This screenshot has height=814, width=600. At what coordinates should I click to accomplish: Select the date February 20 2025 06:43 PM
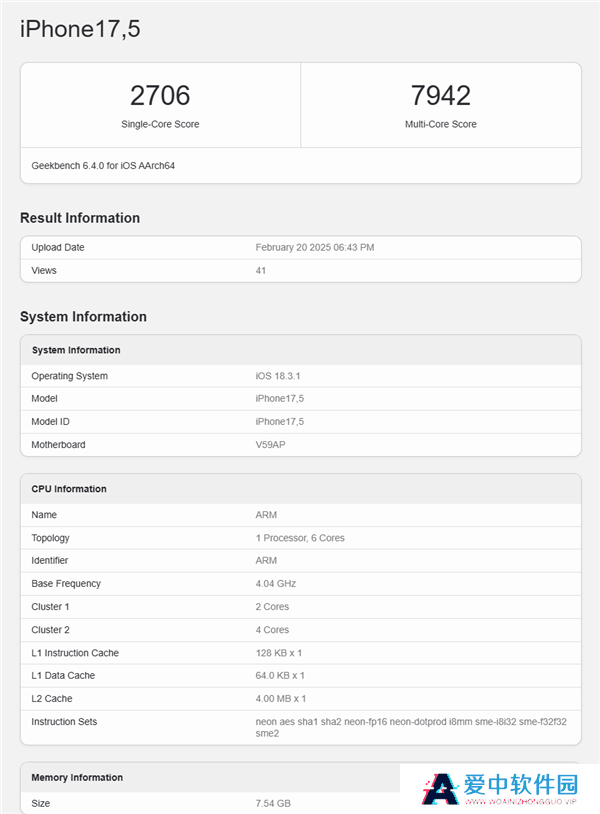tap(315, 248)
